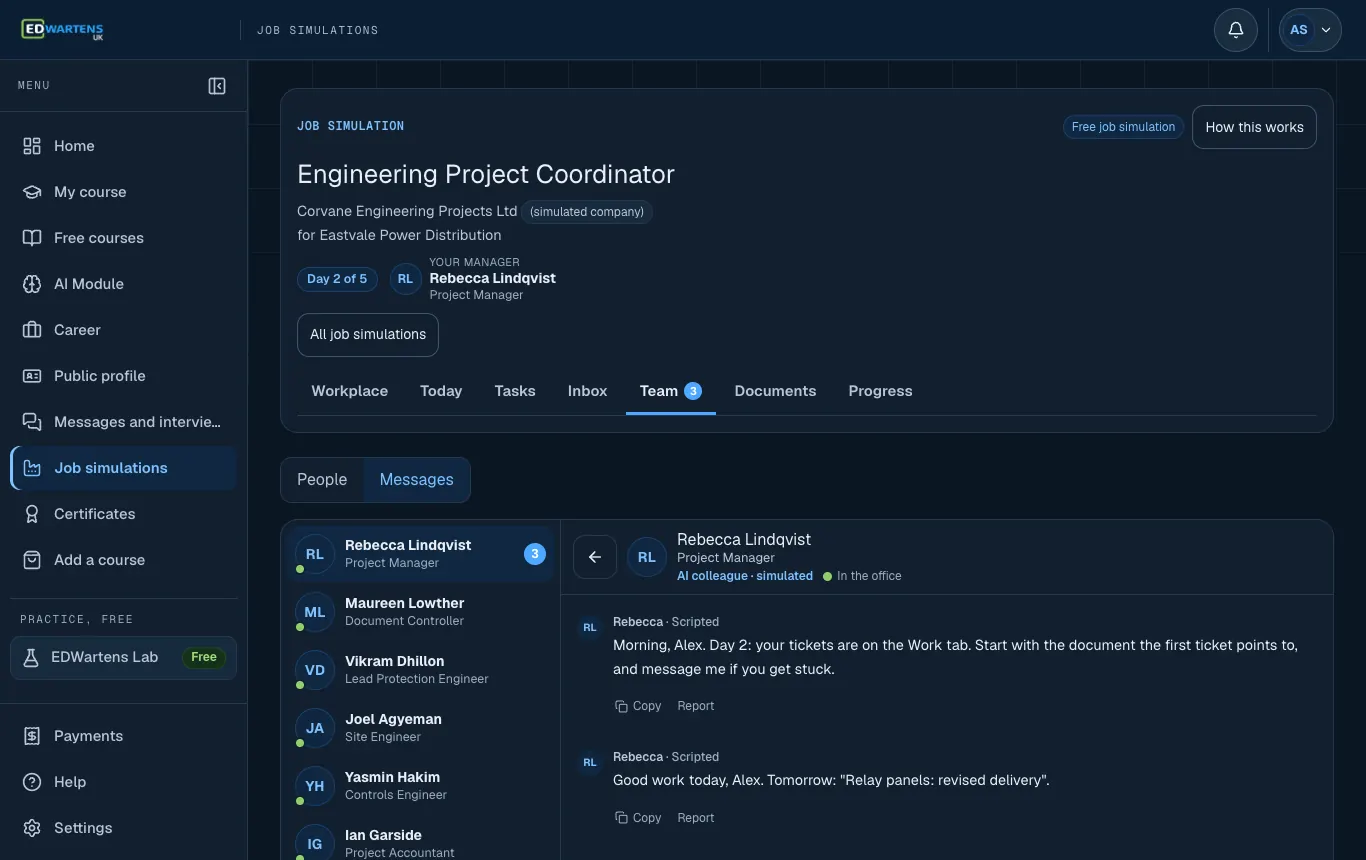1366x860 pixels.
Task: Click the Home icon in sidebar
Action: (32, 146)
